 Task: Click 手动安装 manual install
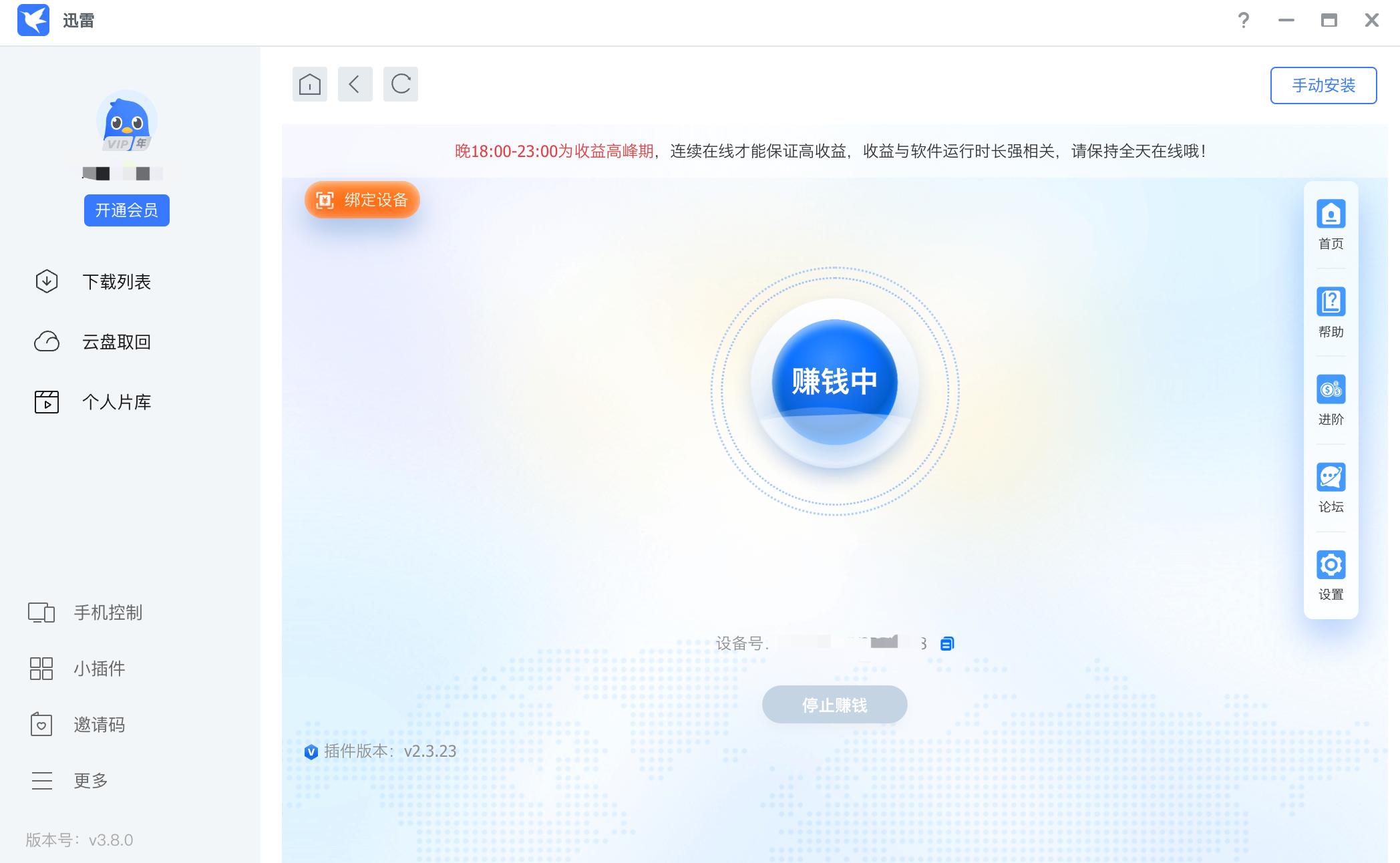(1323, 85)
